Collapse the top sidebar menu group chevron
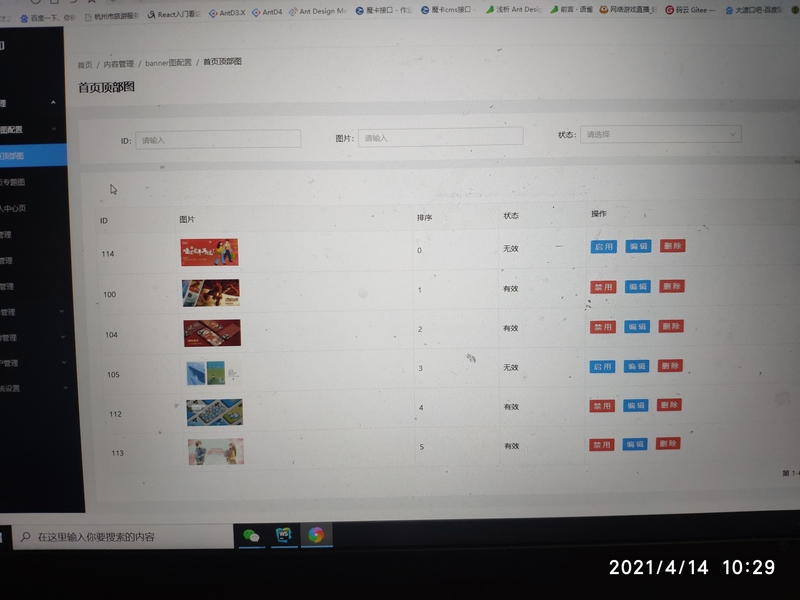Viewport: 800px width, 600px height. click(53, 103)
